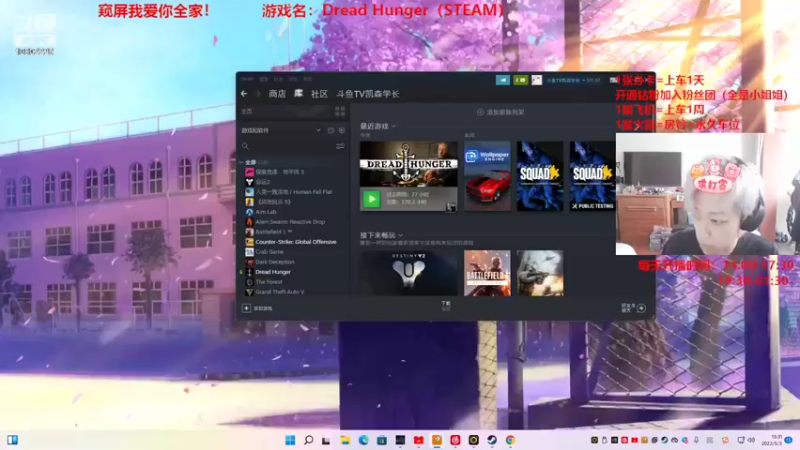Select Dark Deception in the game list
Image resolution: width=800 pixels, height=450 pixels.
coord(274,262)
